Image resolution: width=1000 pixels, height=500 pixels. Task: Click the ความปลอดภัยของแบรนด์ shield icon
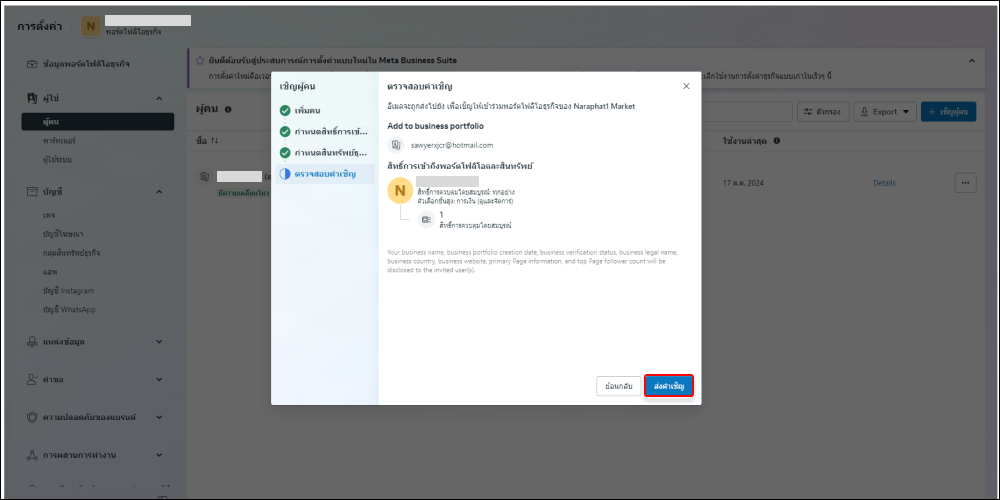click(31, 417)
